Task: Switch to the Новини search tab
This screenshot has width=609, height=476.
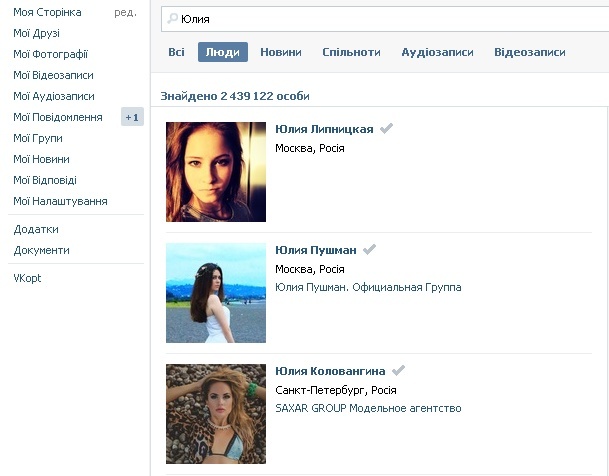Action: point(281,52)
